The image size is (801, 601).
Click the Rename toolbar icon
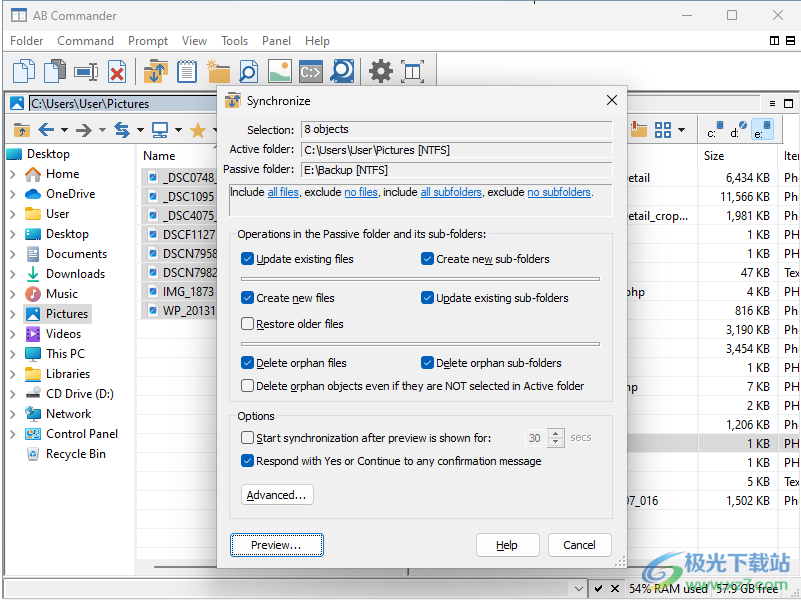pyautogui.click(x=86, y=72)
